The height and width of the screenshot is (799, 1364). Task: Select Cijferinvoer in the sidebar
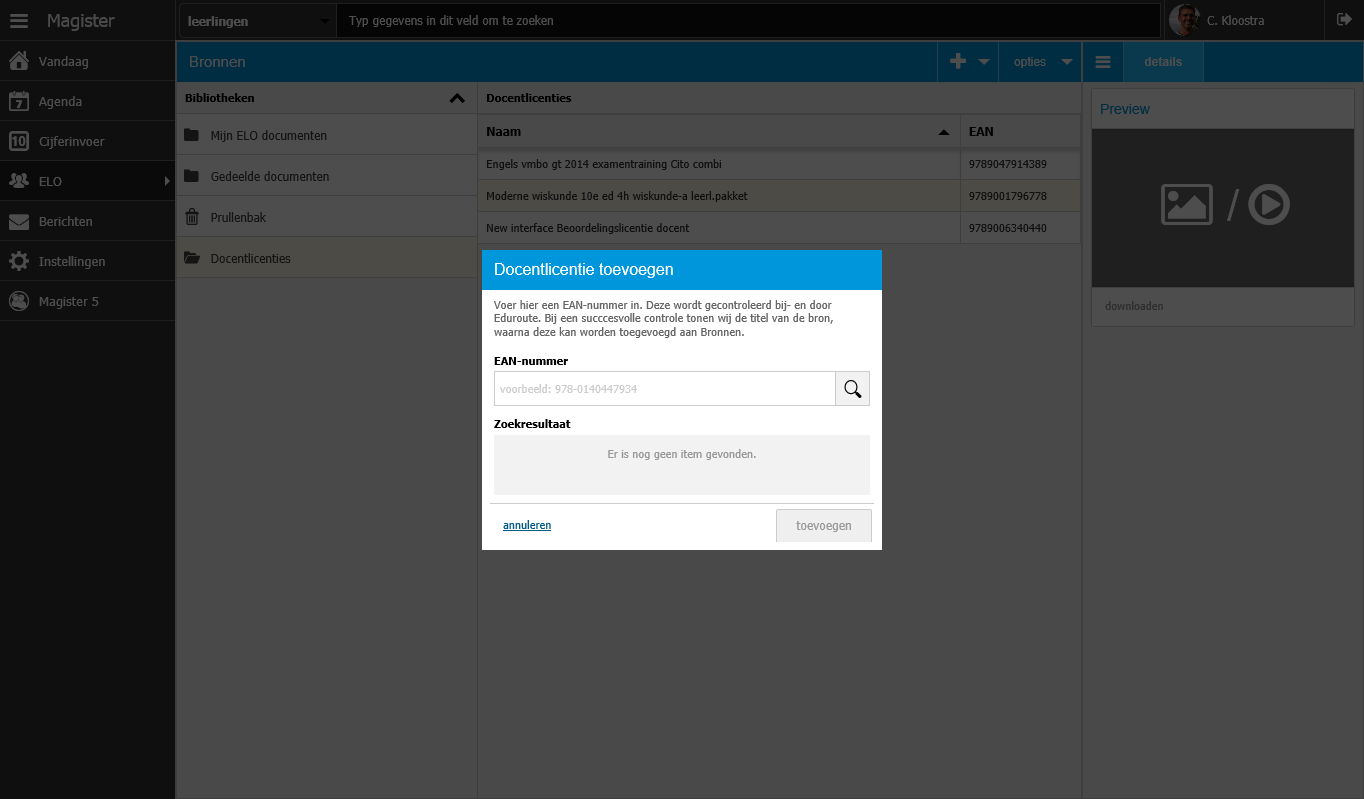pos(88,141)
